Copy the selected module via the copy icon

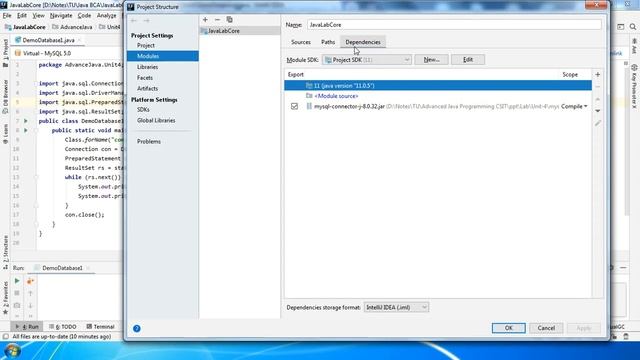click(229, 20)
